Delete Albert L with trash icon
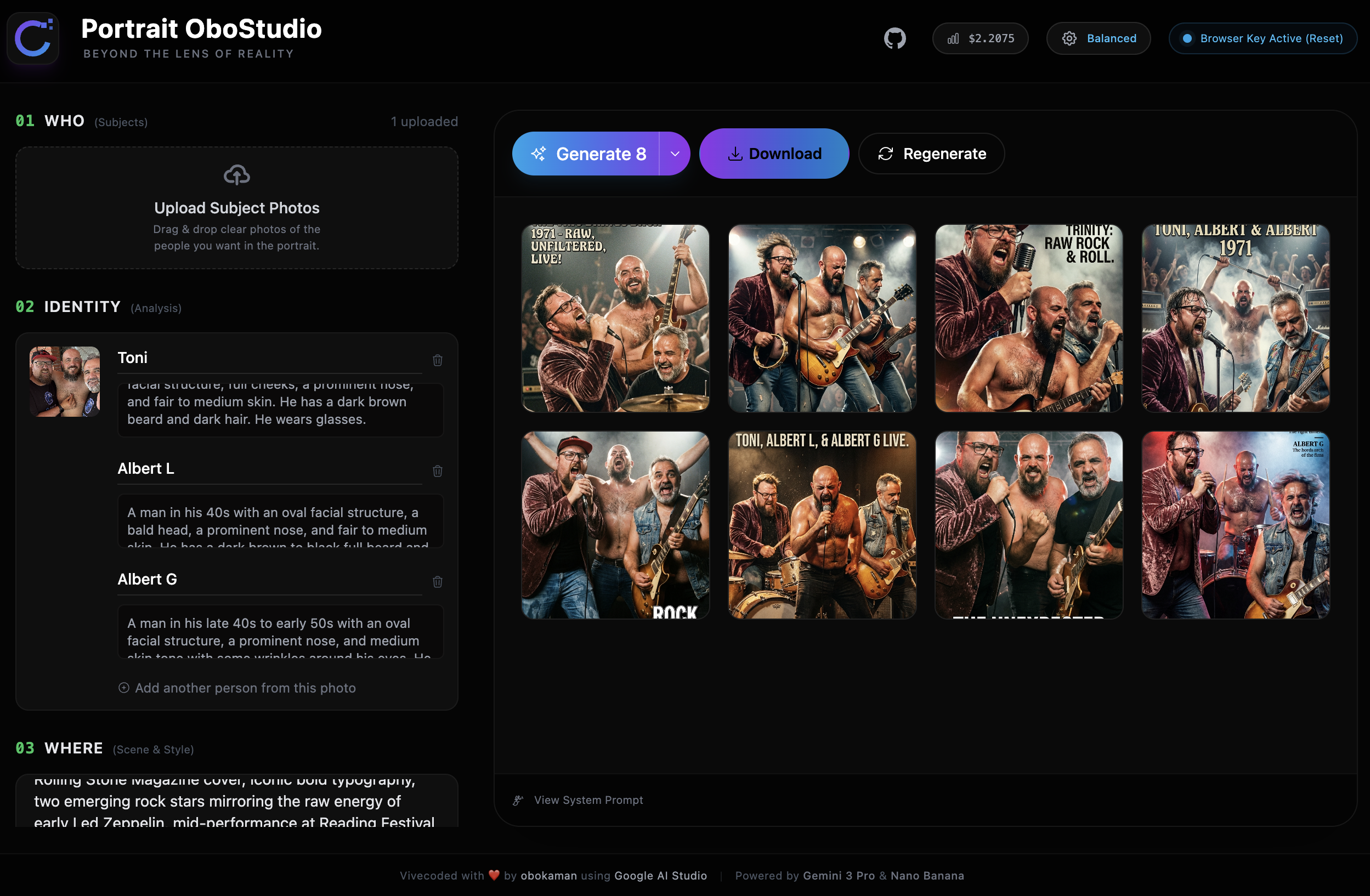Screen dimensions: 1370x896 click(x=438, y=470)
